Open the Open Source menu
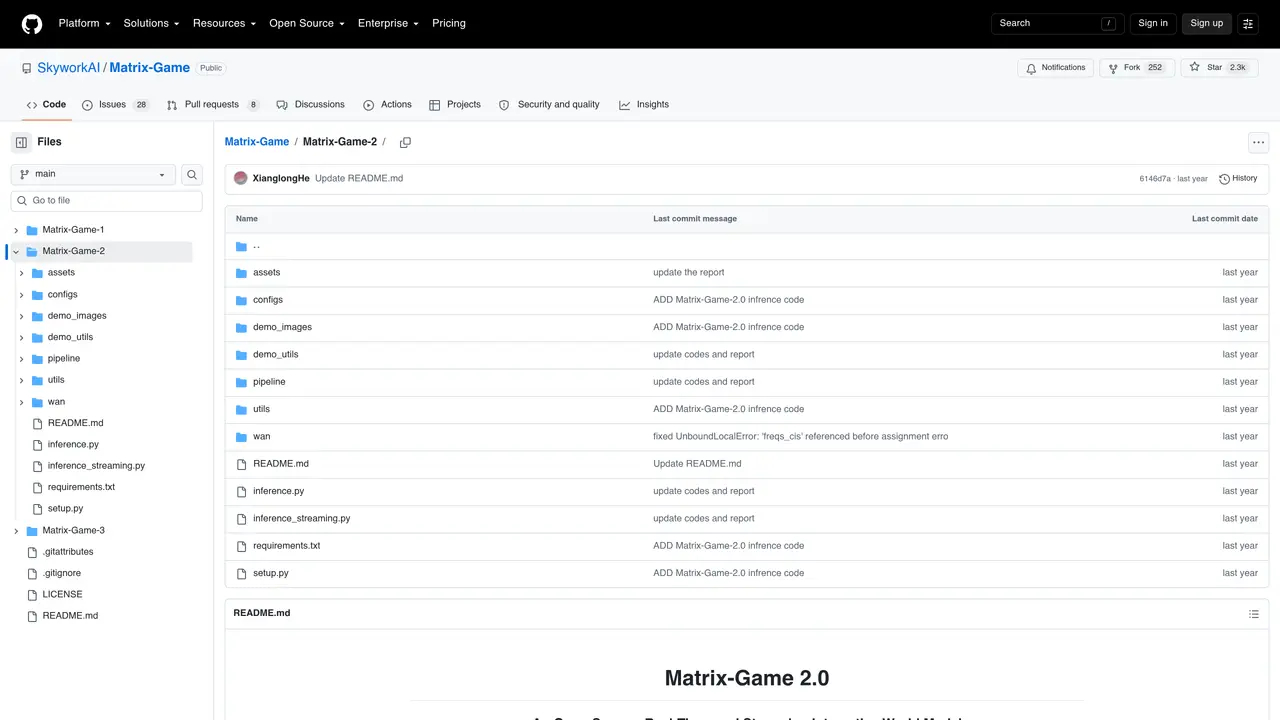Viewport: 1280px width, 720px height. [x=307, y=23]
